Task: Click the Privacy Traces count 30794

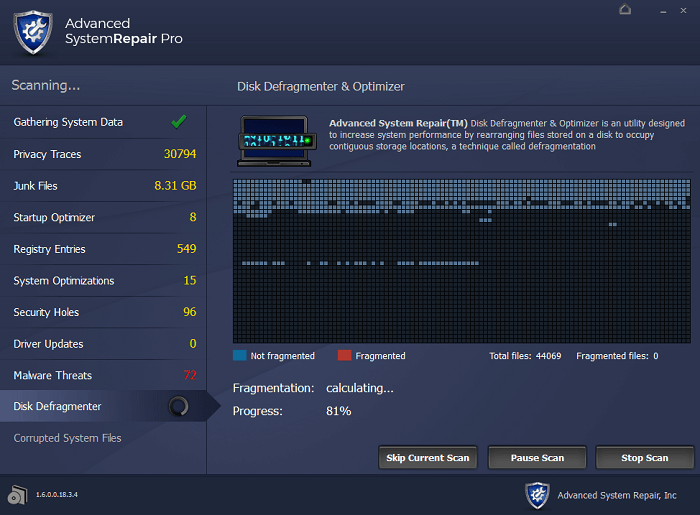Action: (180, 154)
